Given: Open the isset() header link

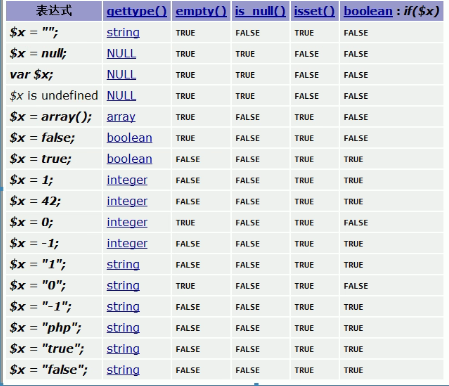Looking at the screenshot, I should pos(314,11).
